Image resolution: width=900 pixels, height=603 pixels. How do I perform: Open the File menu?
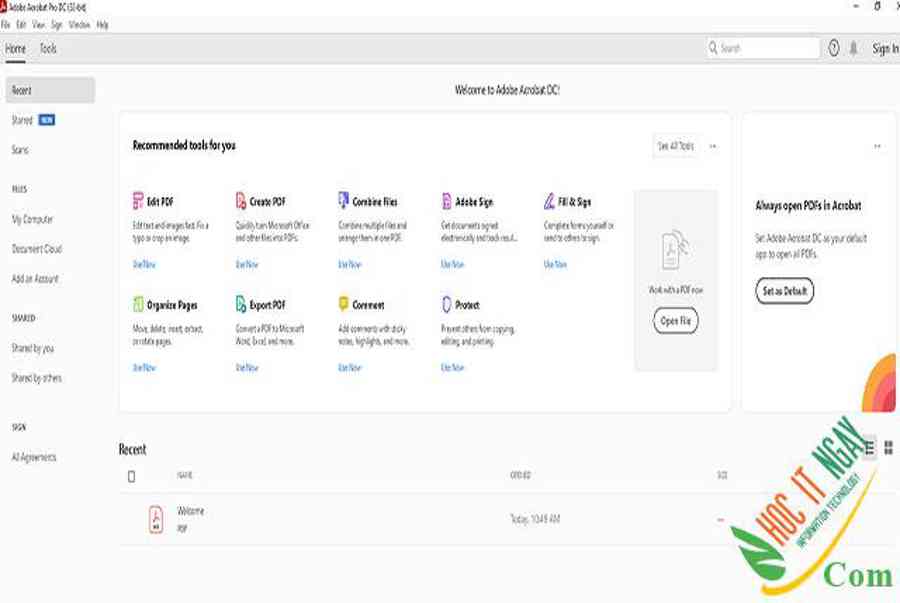tap(6, 24)
